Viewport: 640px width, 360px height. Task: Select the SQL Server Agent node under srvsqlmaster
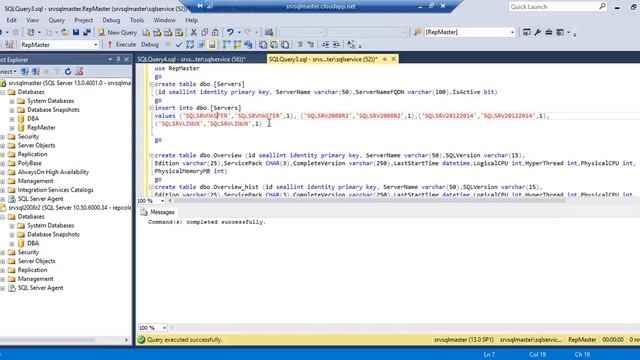point(40,199)
